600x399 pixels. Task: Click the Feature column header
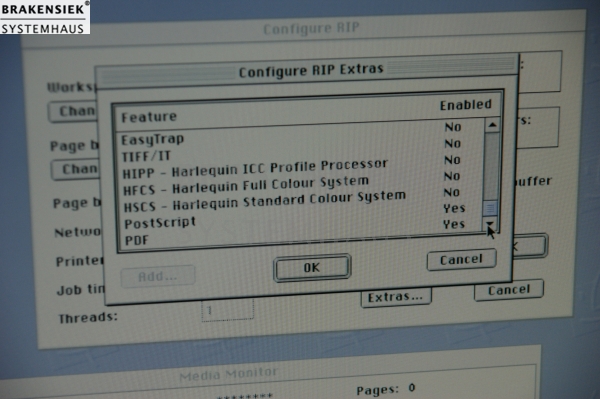[149, 117]
